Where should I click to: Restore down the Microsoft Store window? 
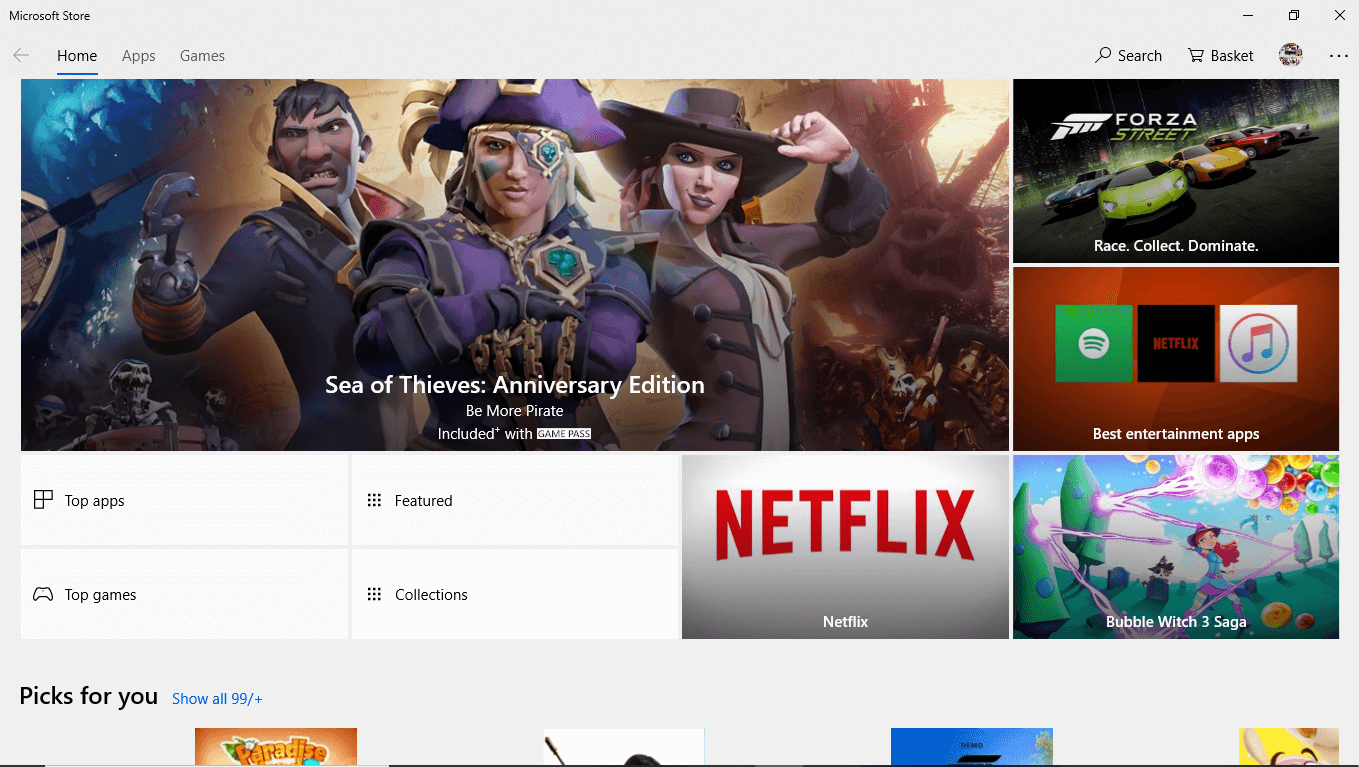point(1294,15)
